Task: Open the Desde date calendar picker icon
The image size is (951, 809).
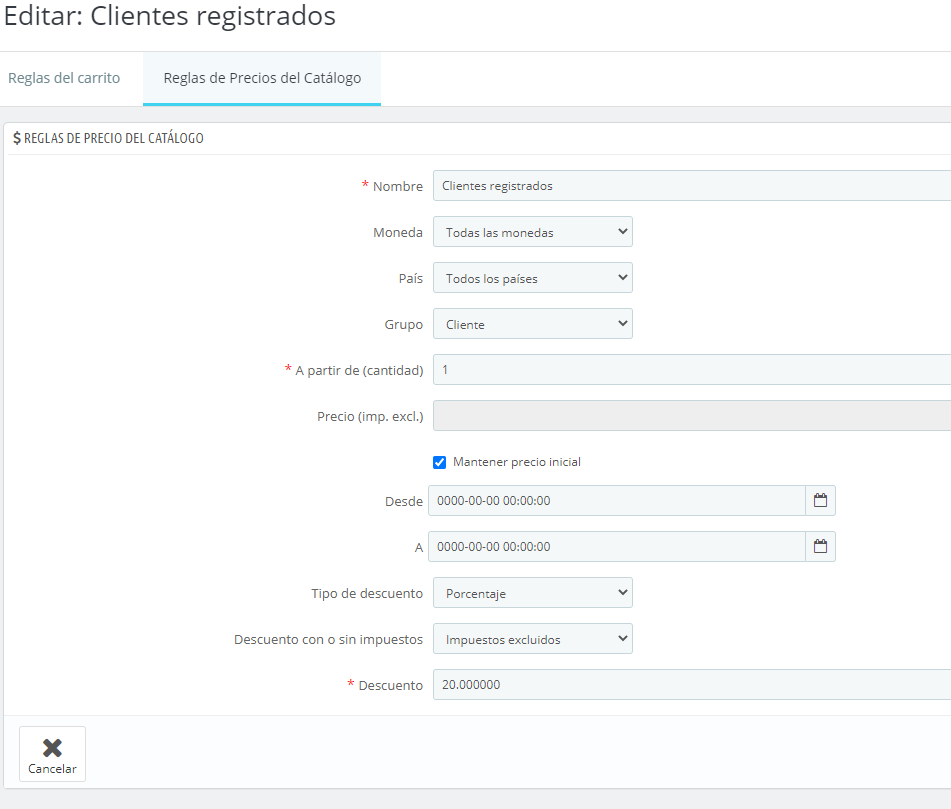Action: [x=820, y=500]
